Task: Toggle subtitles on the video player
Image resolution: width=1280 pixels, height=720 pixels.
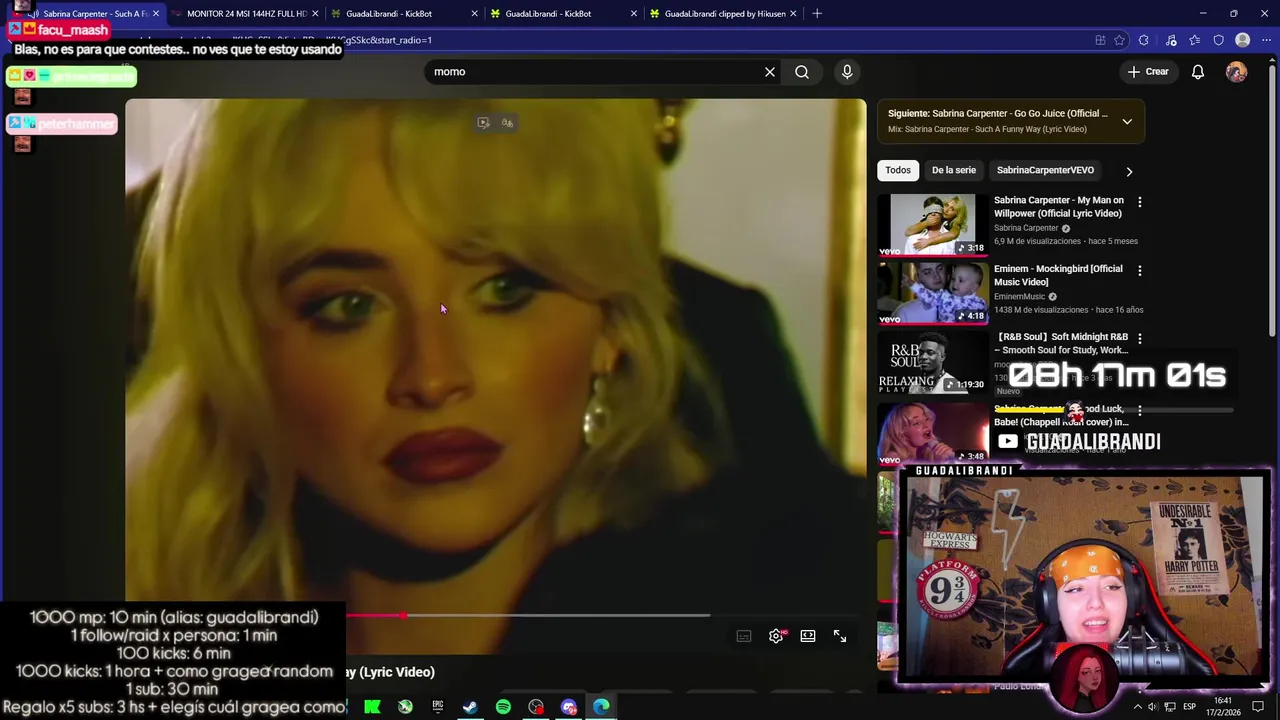Action: tap(744, 636)
